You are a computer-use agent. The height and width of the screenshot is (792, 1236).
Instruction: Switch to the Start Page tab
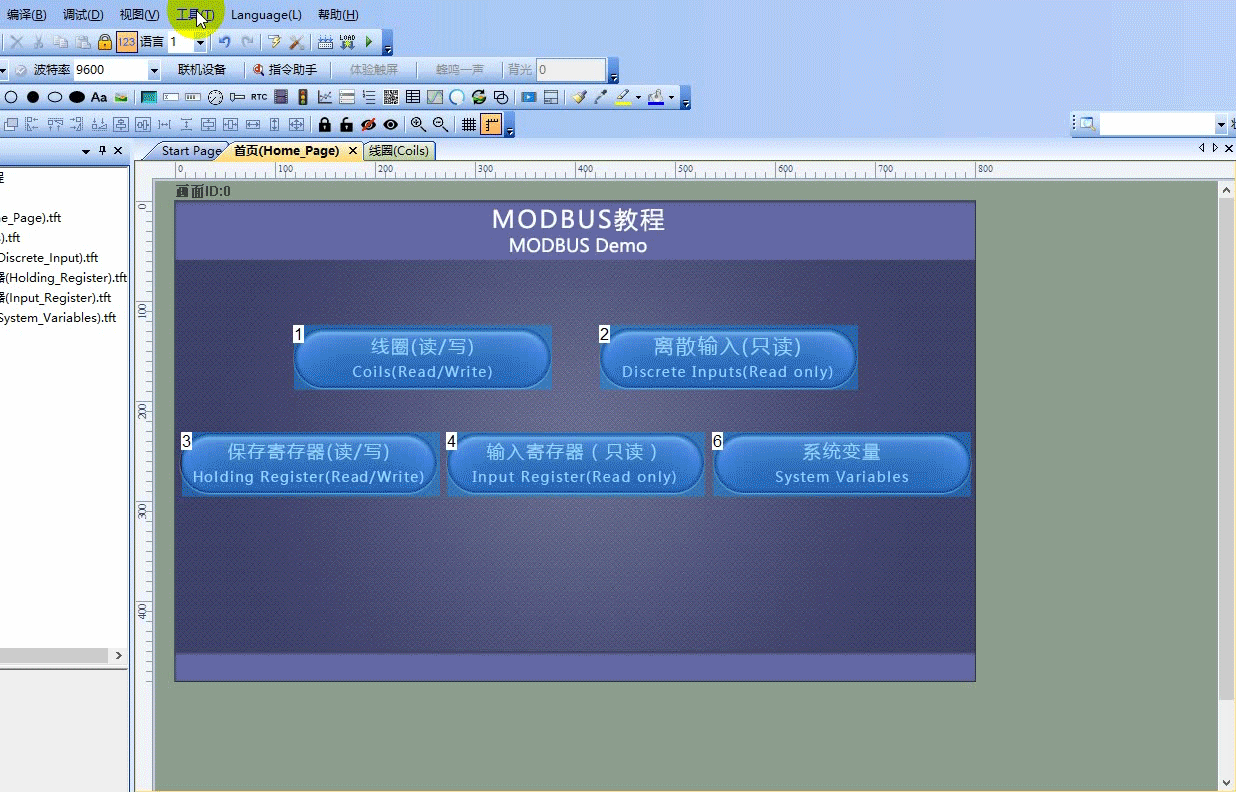click(x=191, y=151)
